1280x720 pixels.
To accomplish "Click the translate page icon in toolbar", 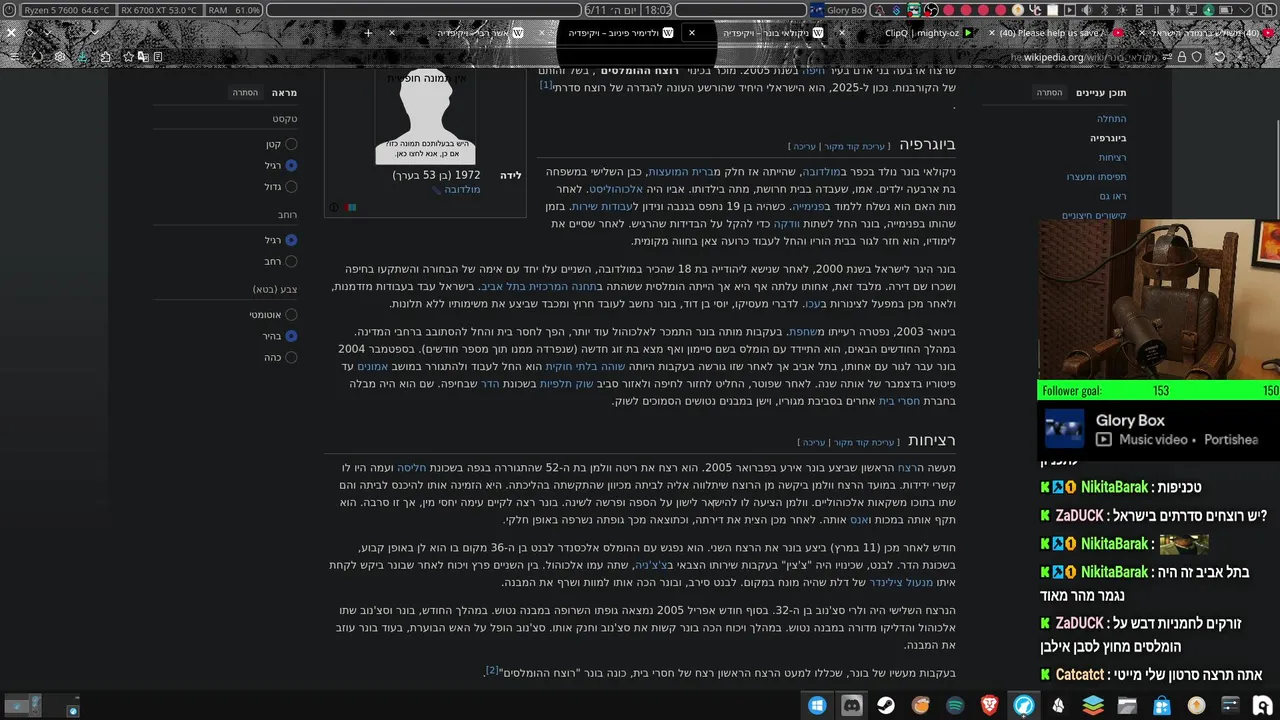I will [x=143, y=57].
